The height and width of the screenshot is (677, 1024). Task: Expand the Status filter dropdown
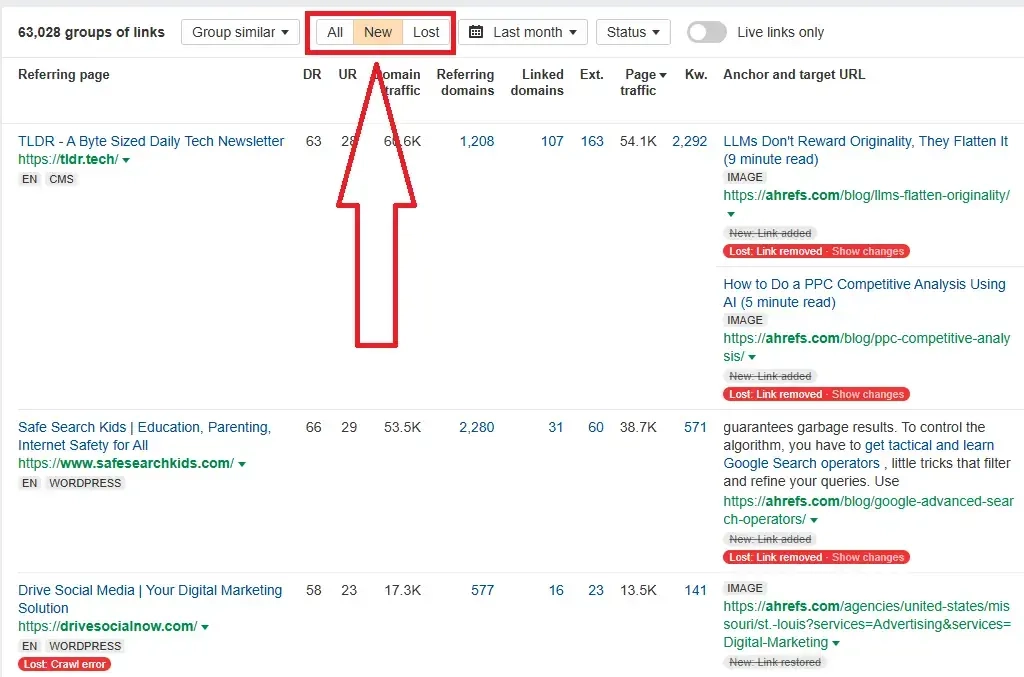point(632,32)
